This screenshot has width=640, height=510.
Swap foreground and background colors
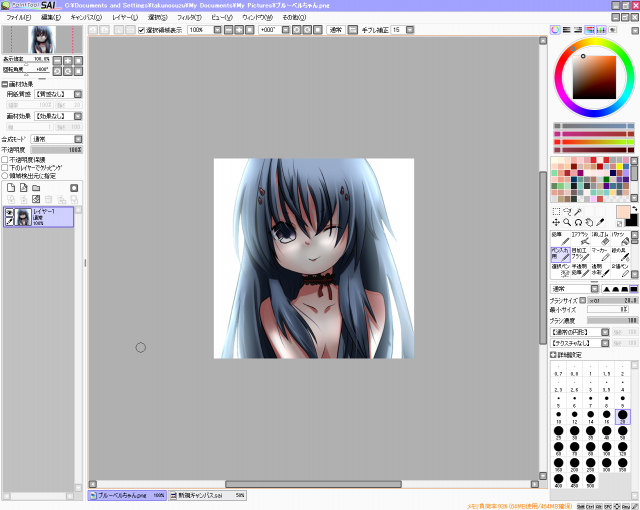point(634,209)
